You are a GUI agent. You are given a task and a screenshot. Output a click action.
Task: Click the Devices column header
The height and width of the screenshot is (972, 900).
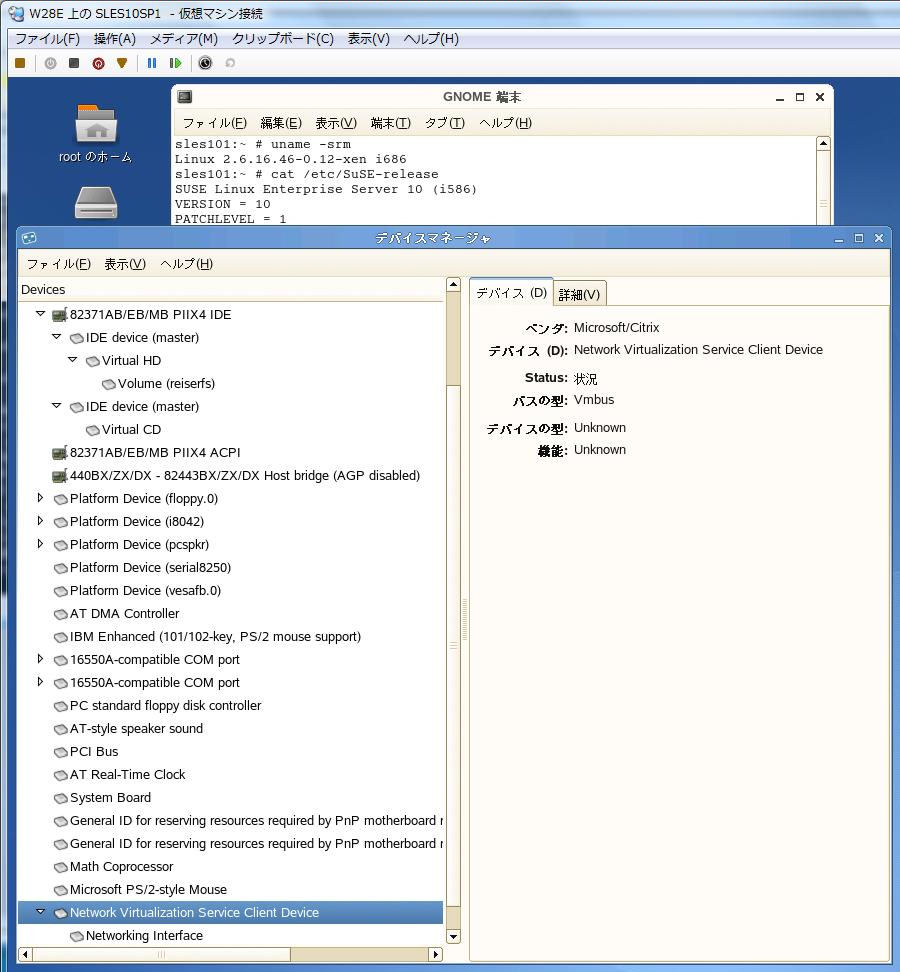pos(231,290)
